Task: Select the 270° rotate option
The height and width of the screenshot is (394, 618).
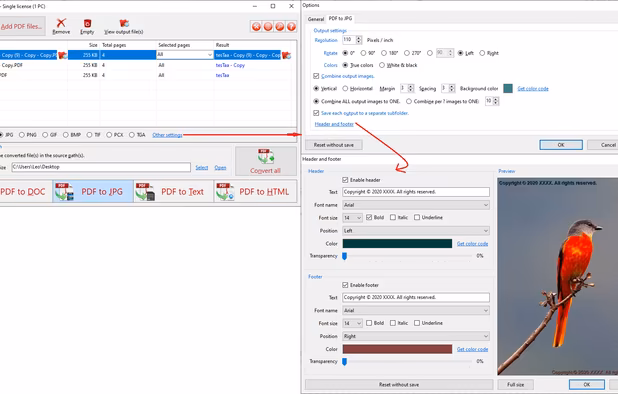Action: click(x=407, y=53)
